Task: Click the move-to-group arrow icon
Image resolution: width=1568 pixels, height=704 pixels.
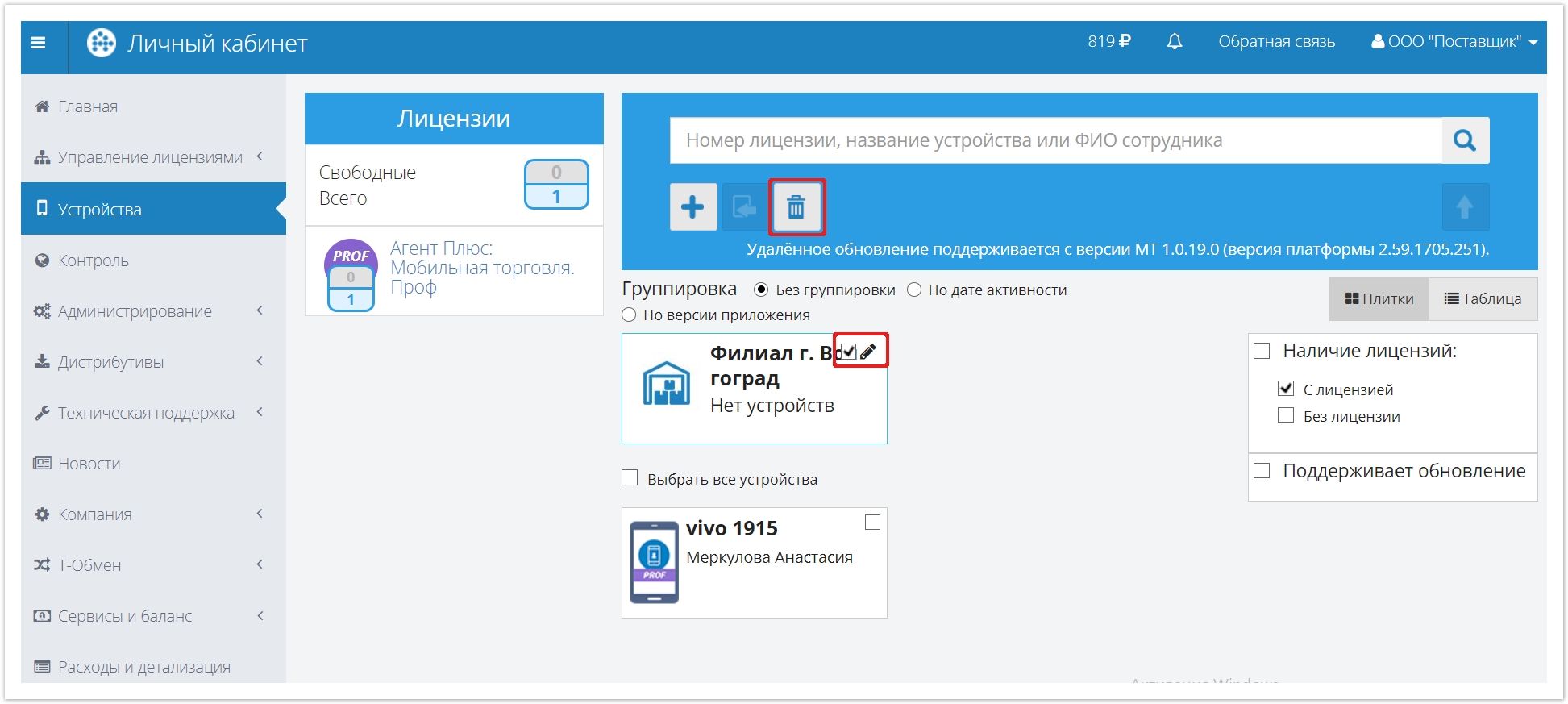Action: point(744,207)
